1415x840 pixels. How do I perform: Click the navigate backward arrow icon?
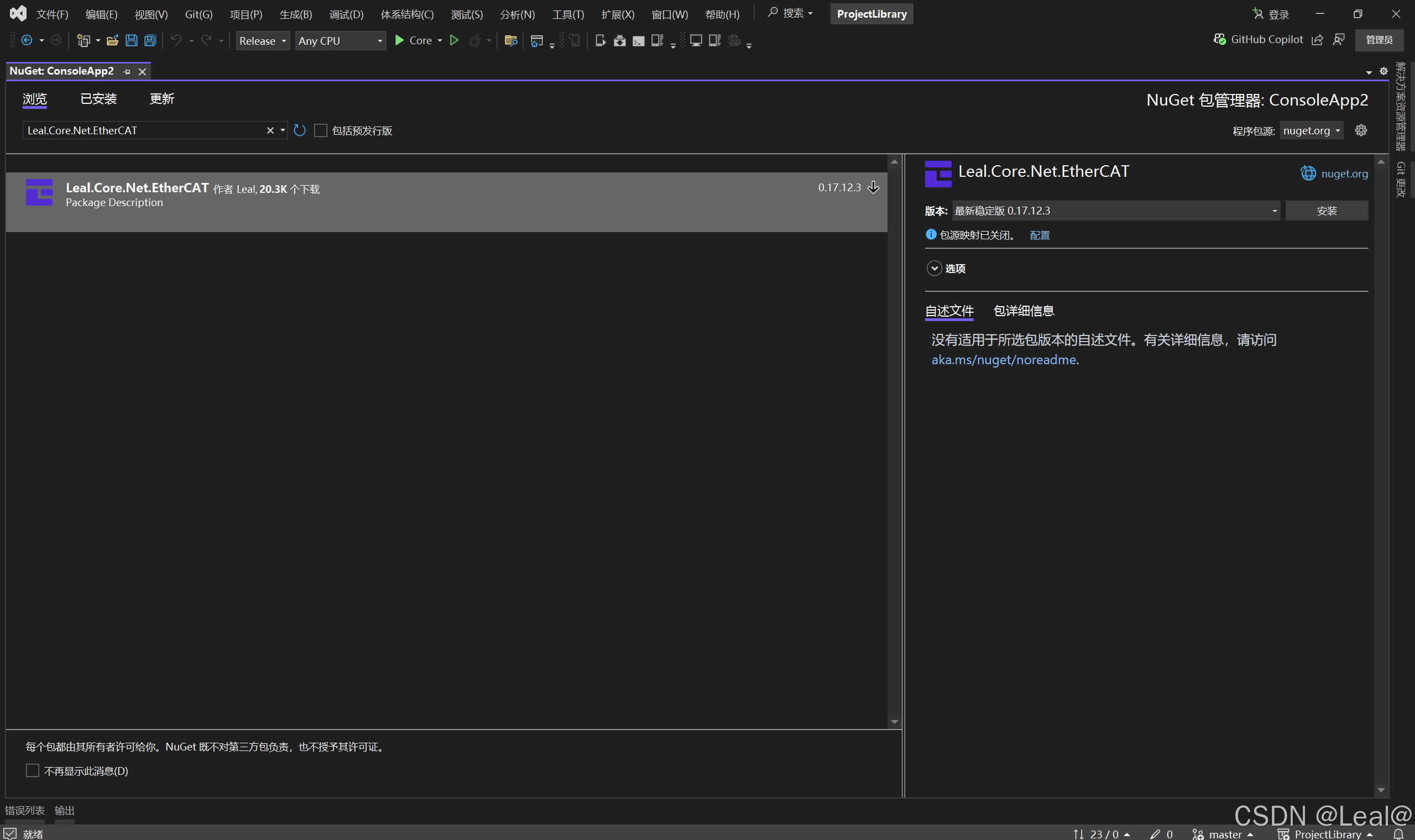click(27, 40)
